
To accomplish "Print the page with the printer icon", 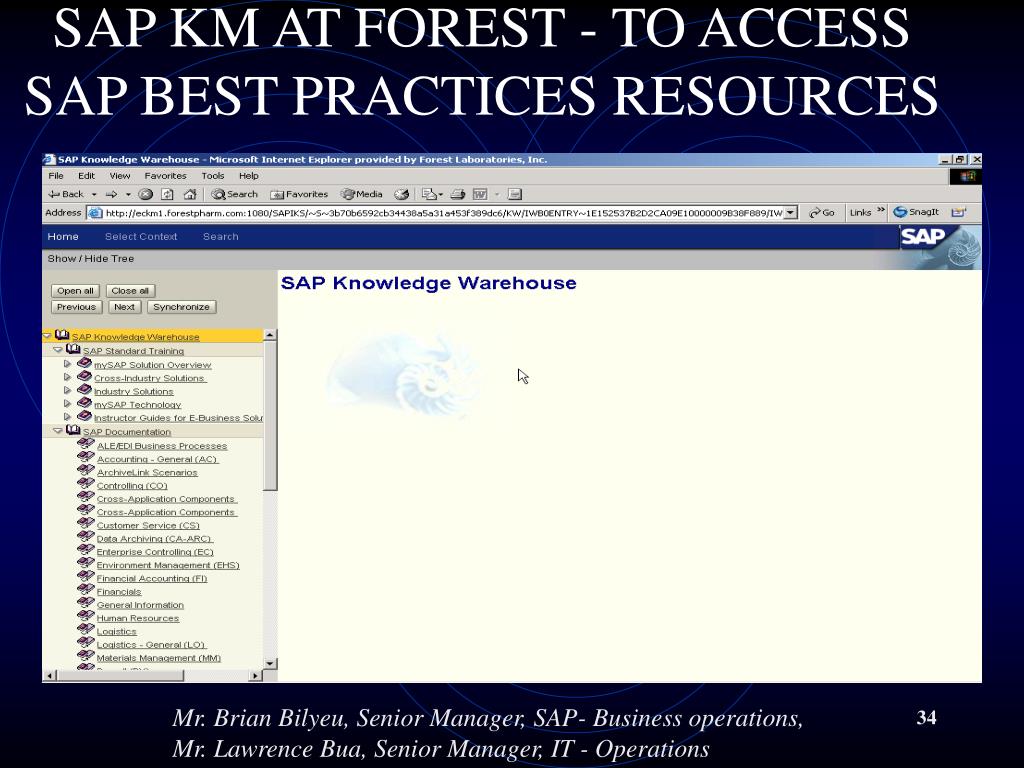I will pyautogui.click(x=458, y=194).
